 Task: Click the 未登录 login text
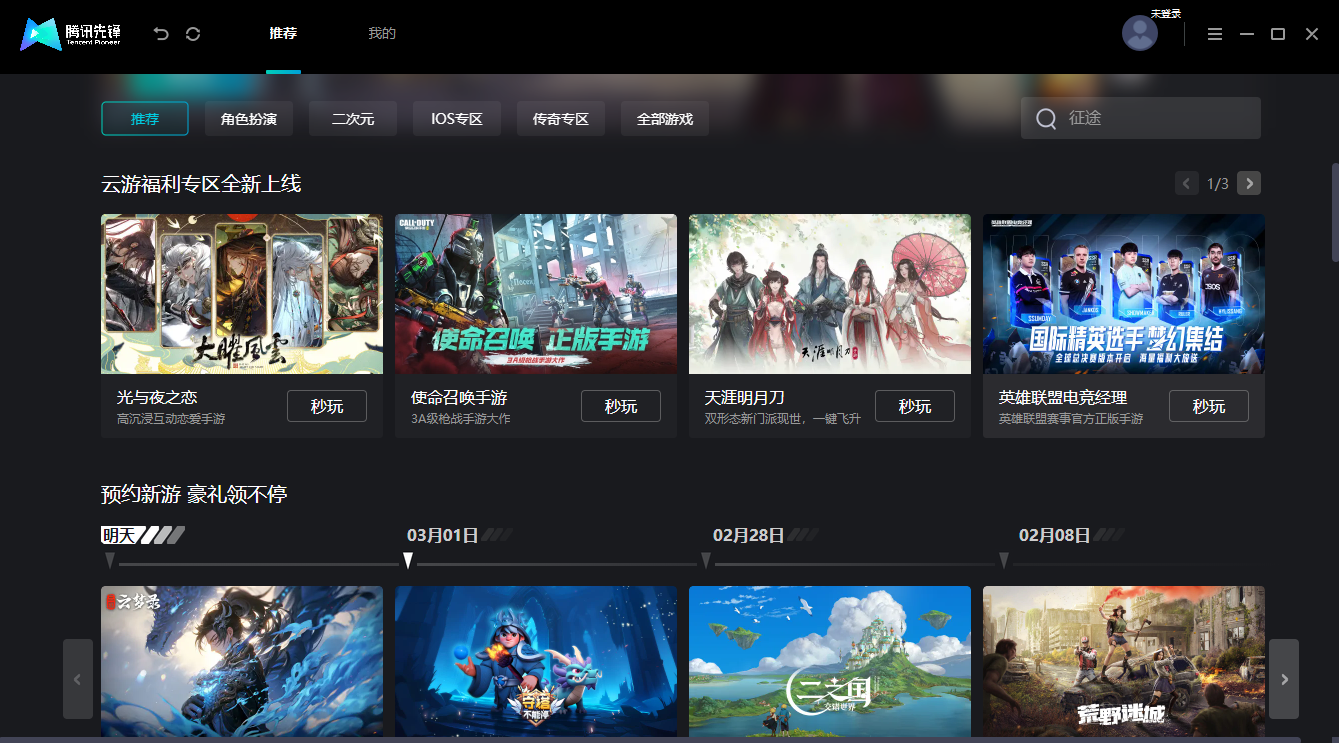coord(1166,14)
